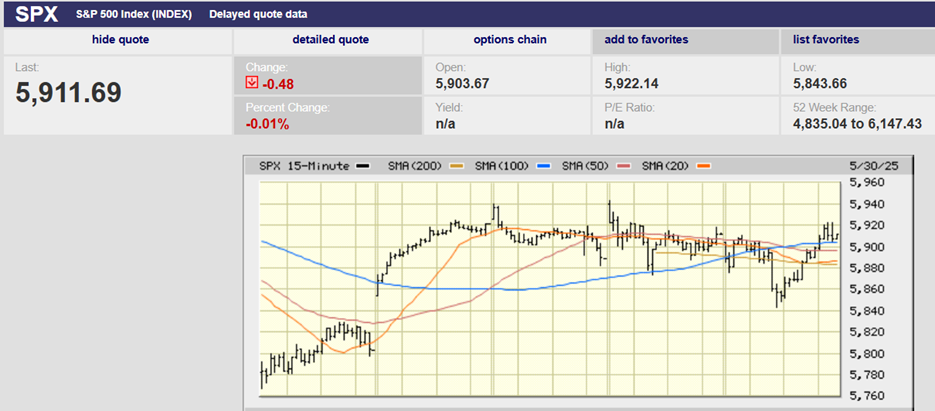Click the 52 Week Range: label

pyautogui.click(x=834, y=108)
